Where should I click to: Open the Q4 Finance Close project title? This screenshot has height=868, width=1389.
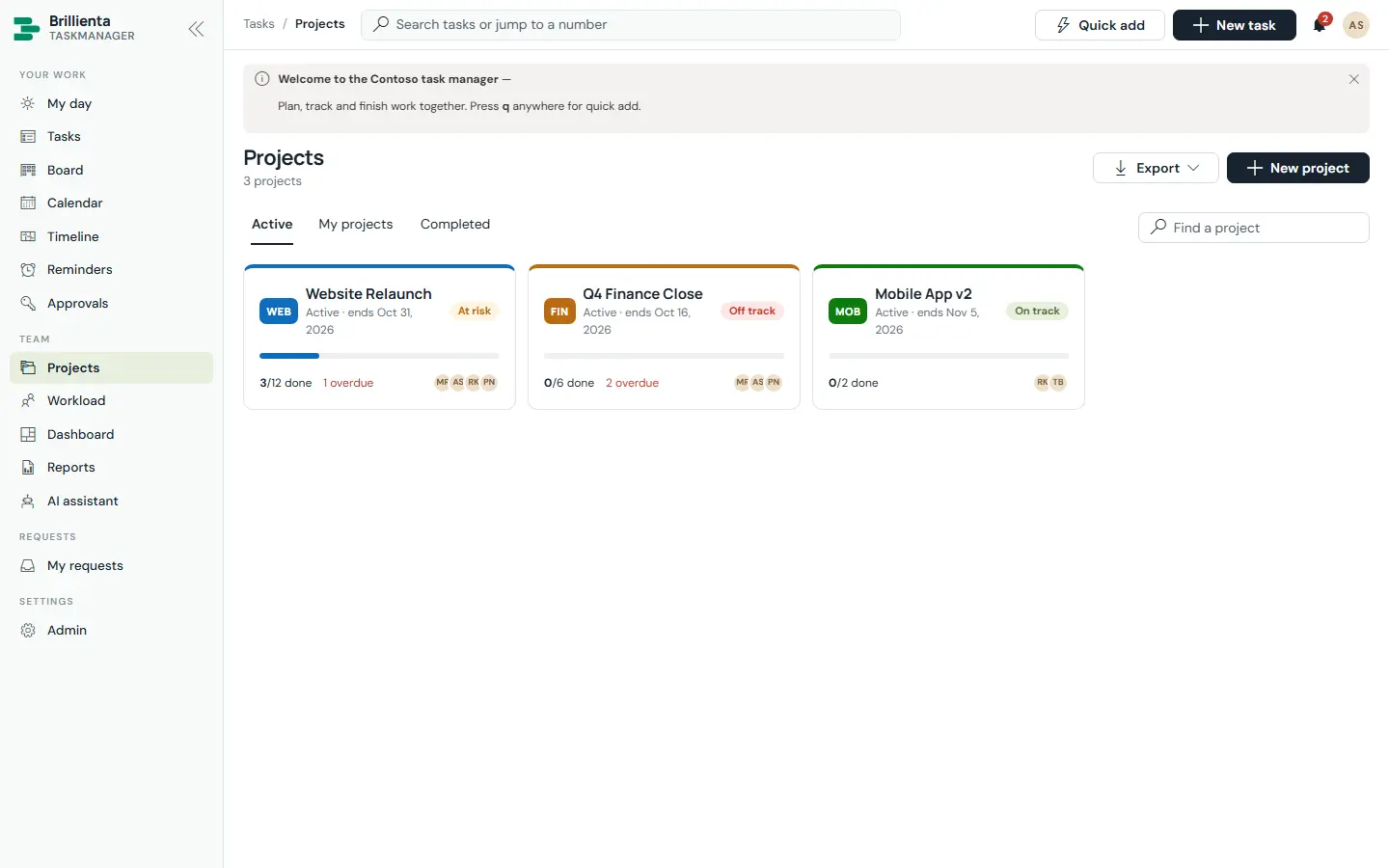pos(642,294)
